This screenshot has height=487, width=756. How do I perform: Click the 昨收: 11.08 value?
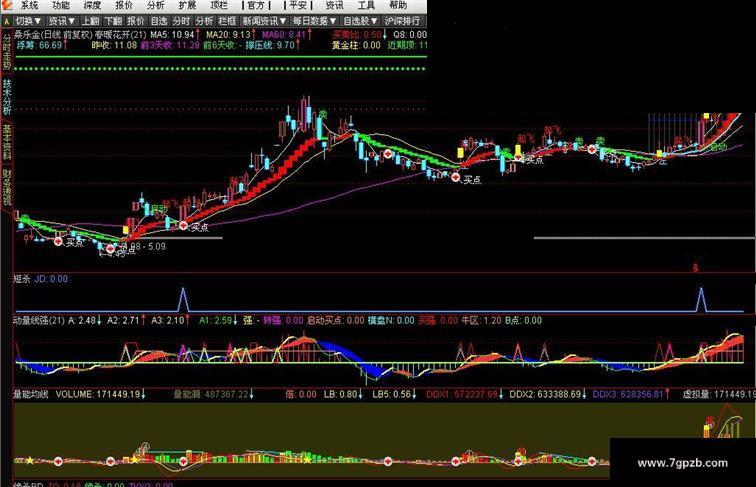click(x=114, y=45)
